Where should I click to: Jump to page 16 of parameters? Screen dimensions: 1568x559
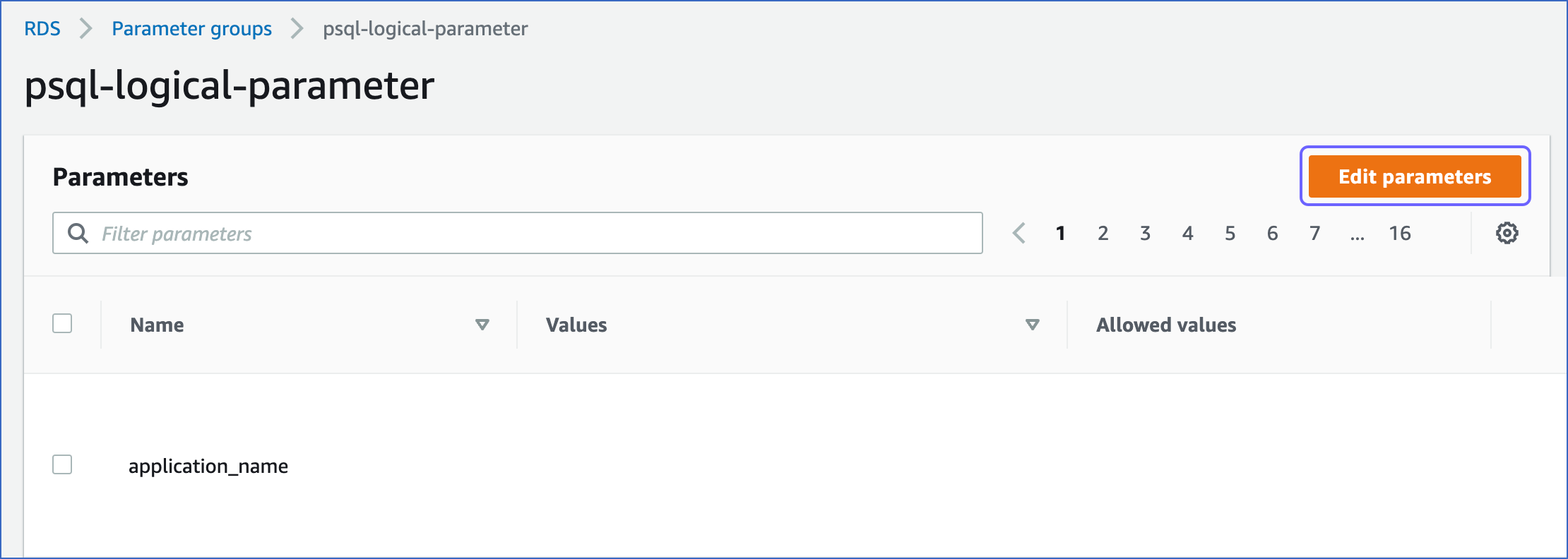coord(1400,233)
